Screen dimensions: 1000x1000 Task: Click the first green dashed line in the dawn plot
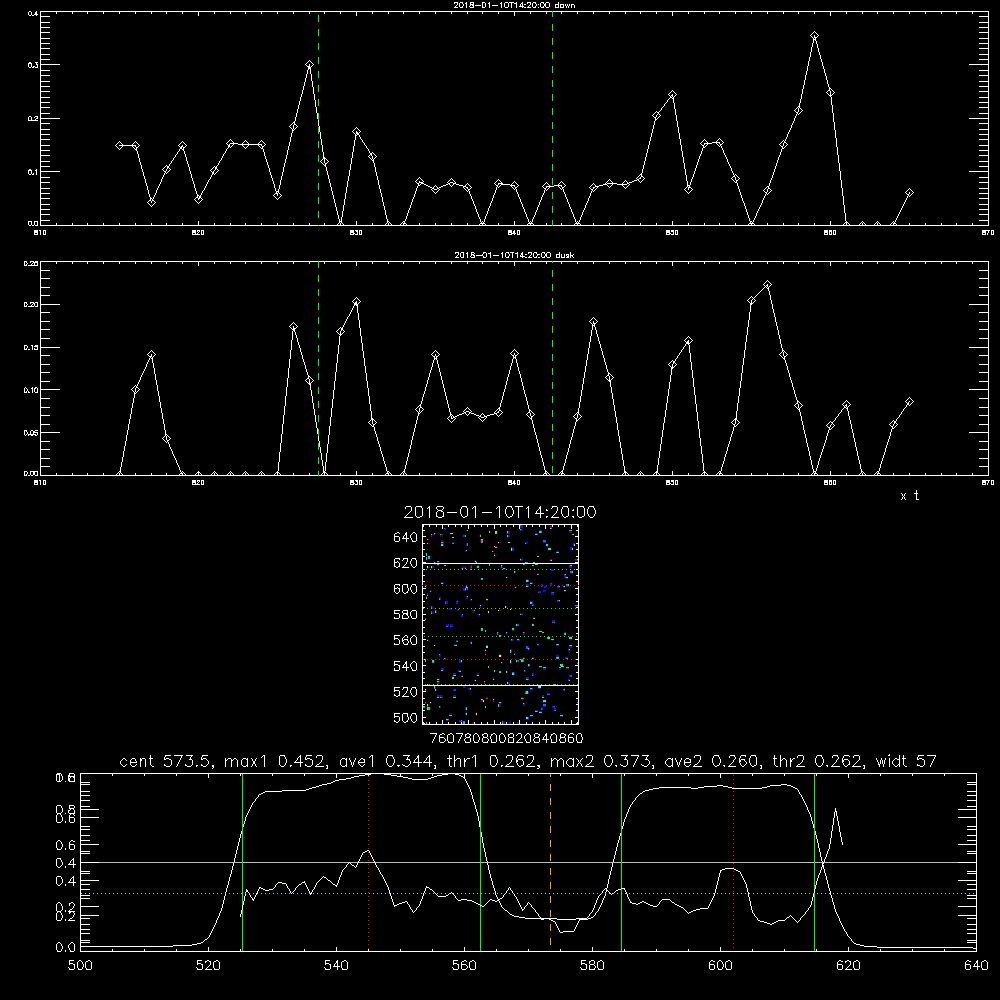tap(318, 118)
